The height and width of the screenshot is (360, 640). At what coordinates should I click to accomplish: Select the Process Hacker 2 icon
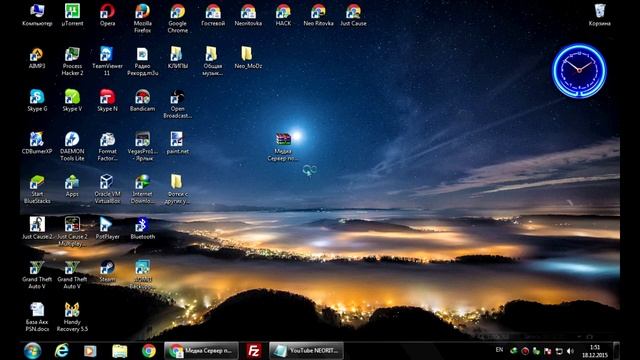72,61
